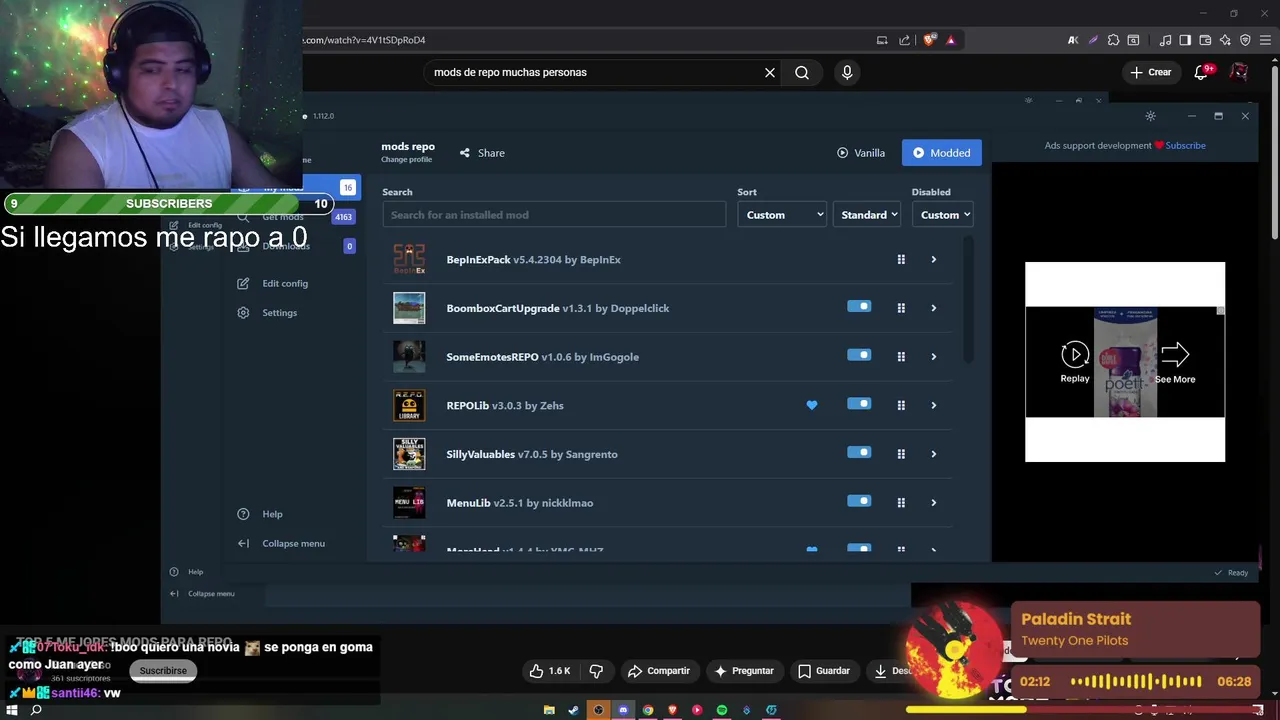This screenshot has height=720, width=1280.
Task: Disable the SomeEmotesREPO mod switch
Action: [859, 355]
